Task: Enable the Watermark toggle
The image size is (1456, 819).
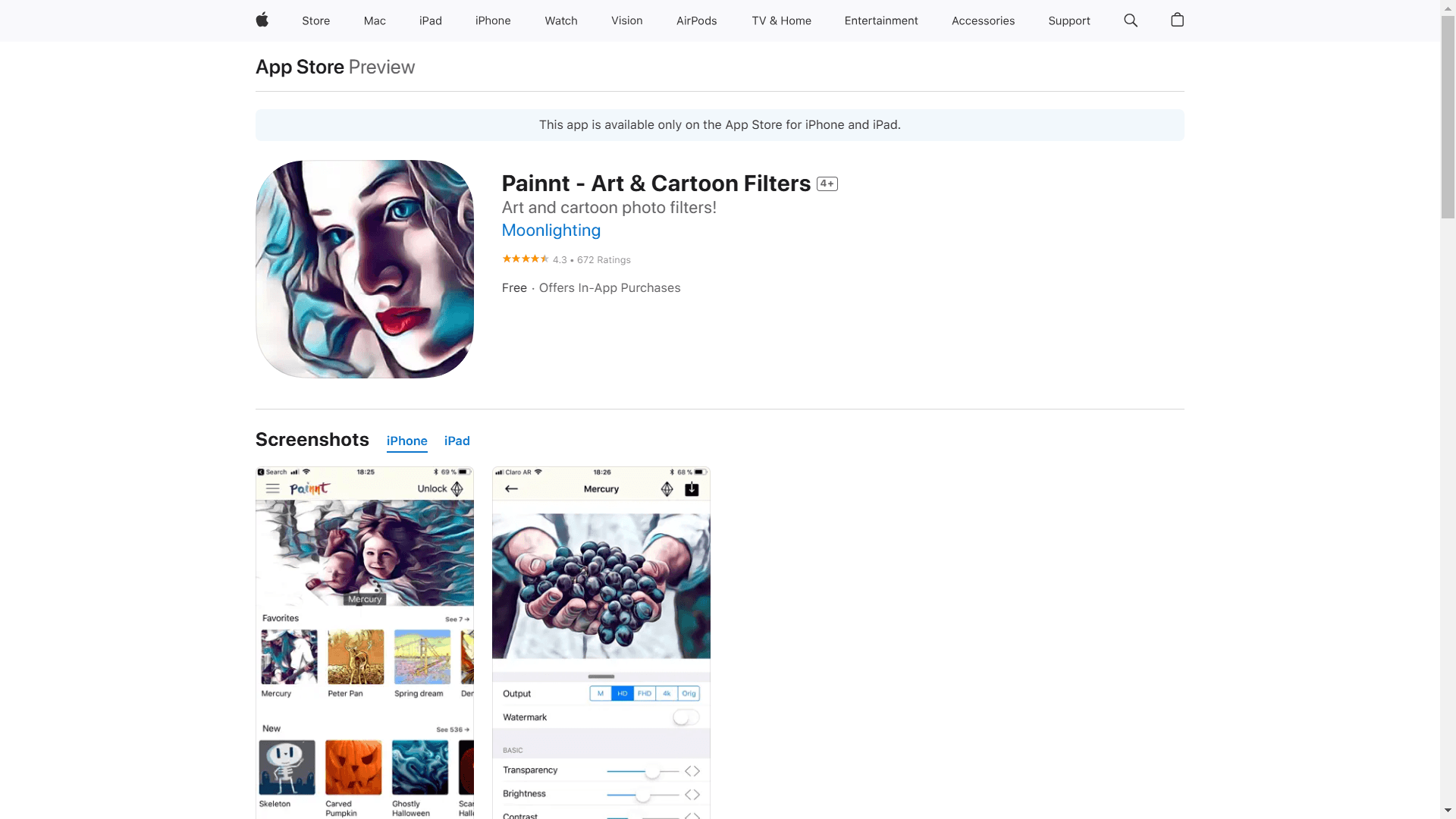Action: (685, 717)
